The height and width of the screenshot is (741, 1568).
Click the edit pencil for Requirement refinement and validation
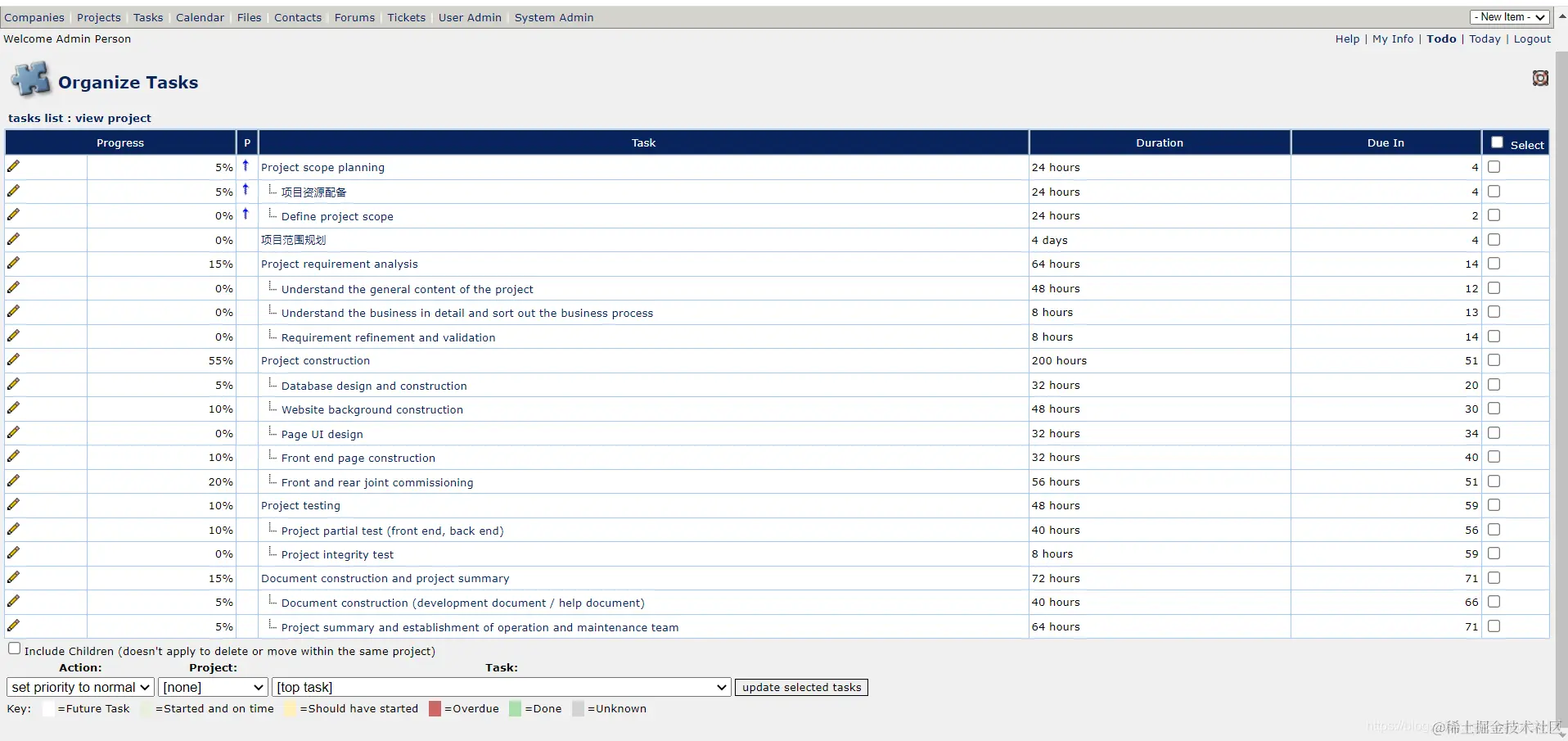point(13,336)
